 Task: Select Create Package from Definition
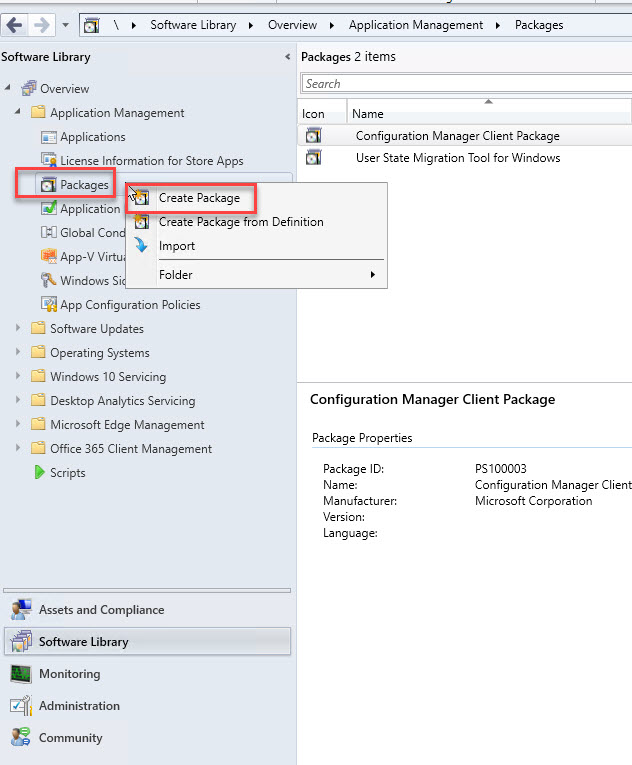pyautogui.click(x=241, y=222)
